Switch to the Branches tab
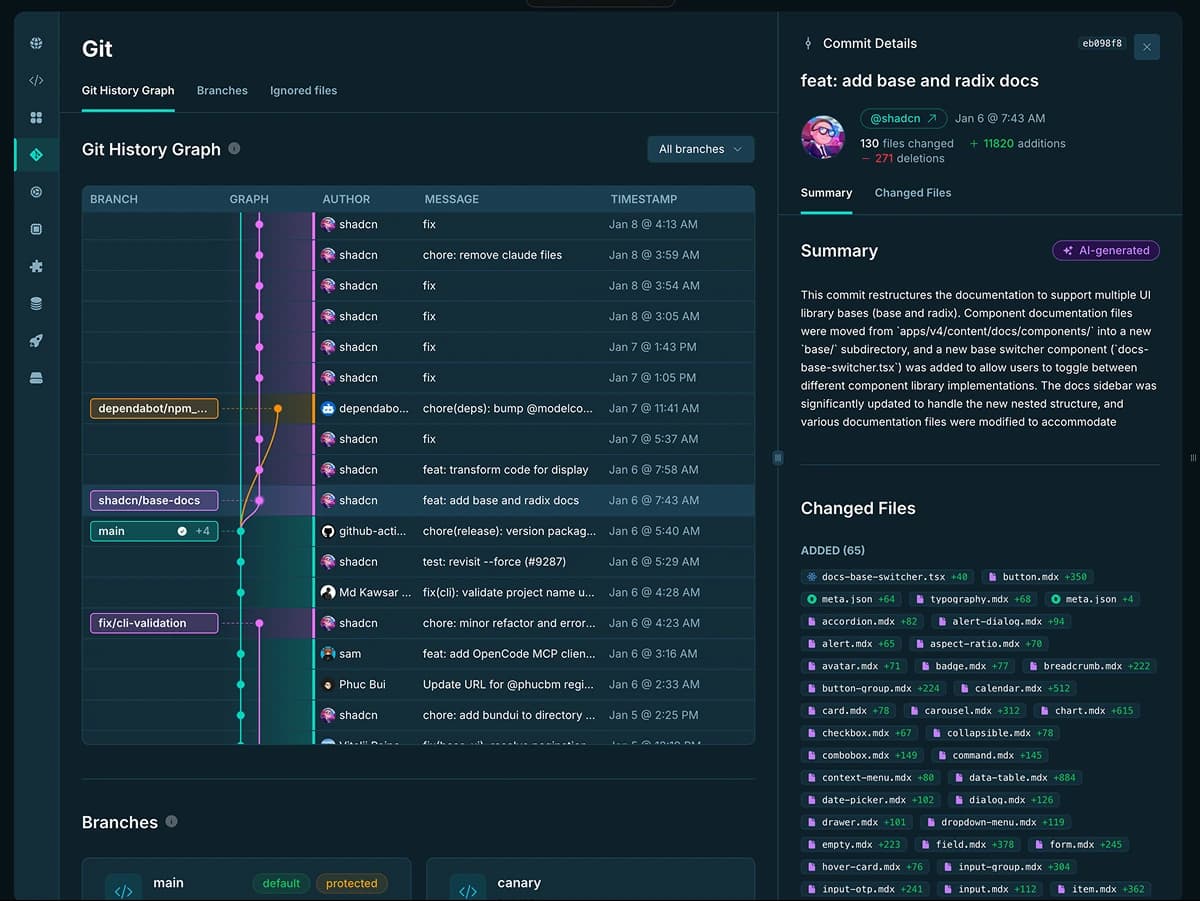Viewport: 1200px width, 901px height. (222, 90)
